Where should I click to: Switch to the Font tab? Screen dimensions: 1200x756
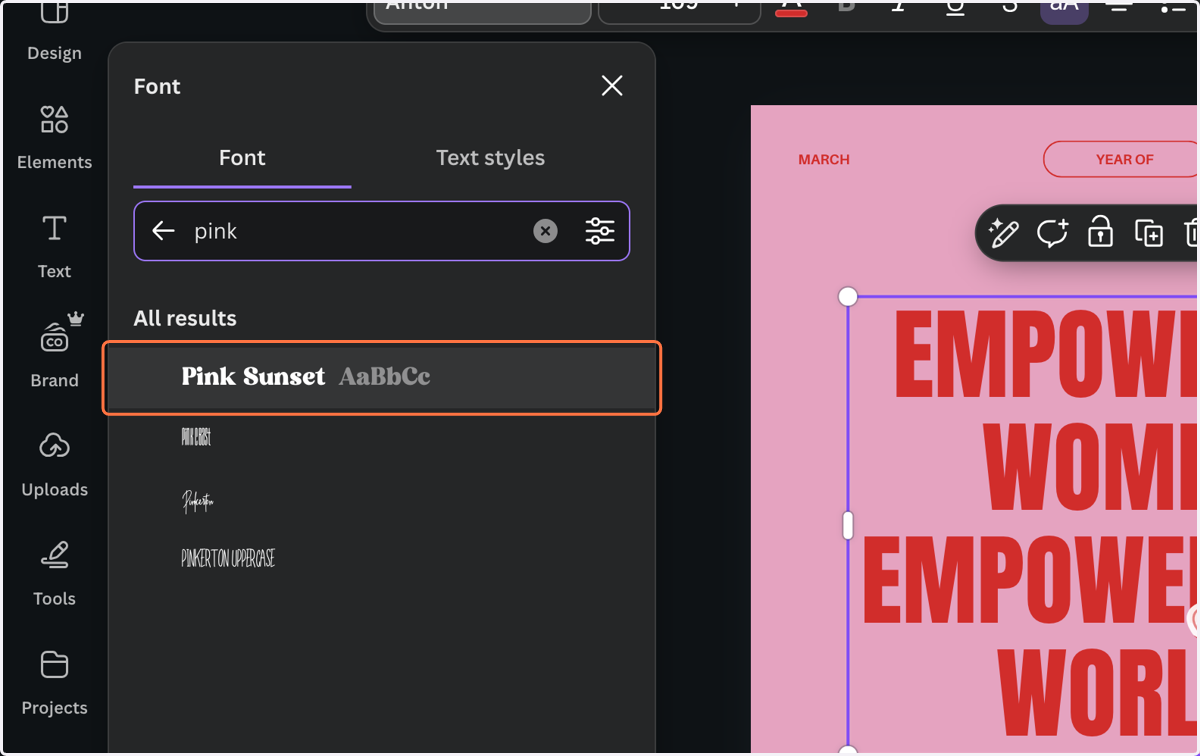click(x=242, y=158)
